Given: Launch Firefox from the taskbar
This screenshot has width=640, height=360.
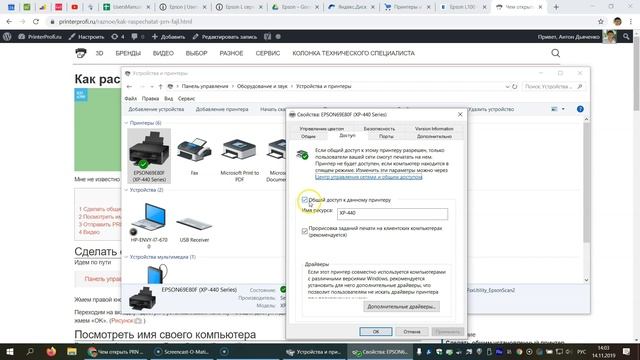Looking at the screenshot, I should pos(51,351).
